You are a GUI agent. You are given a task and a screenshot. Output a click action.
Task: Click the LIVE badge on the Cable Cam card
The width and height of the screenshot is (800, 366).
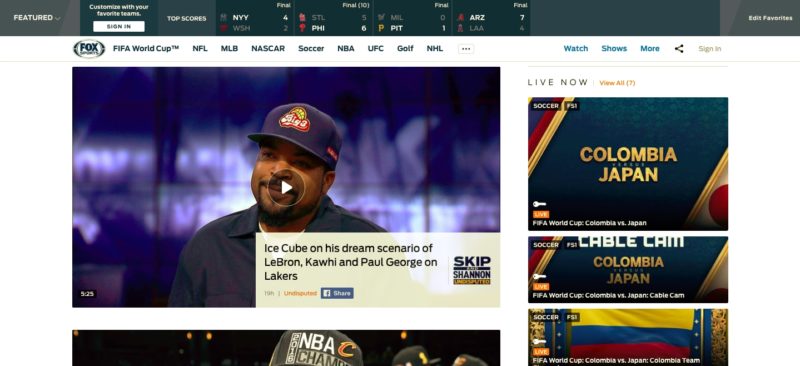point(541,287)
